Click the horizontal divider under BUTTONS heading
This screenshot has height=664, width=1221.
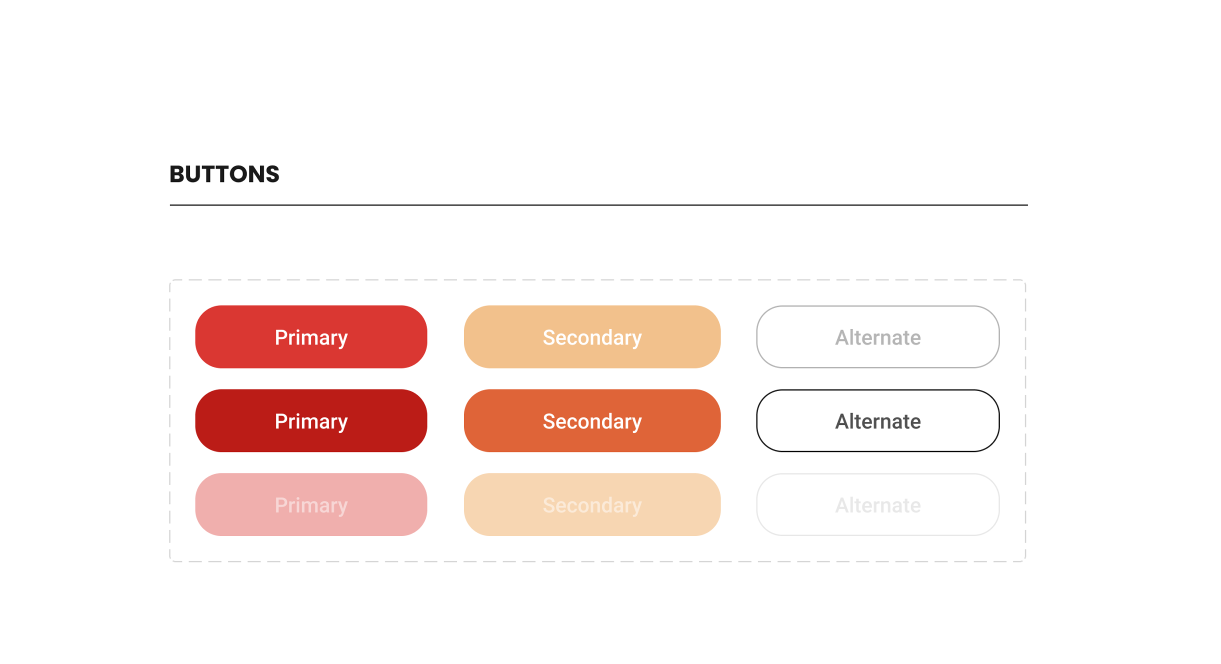coord(598,205)
